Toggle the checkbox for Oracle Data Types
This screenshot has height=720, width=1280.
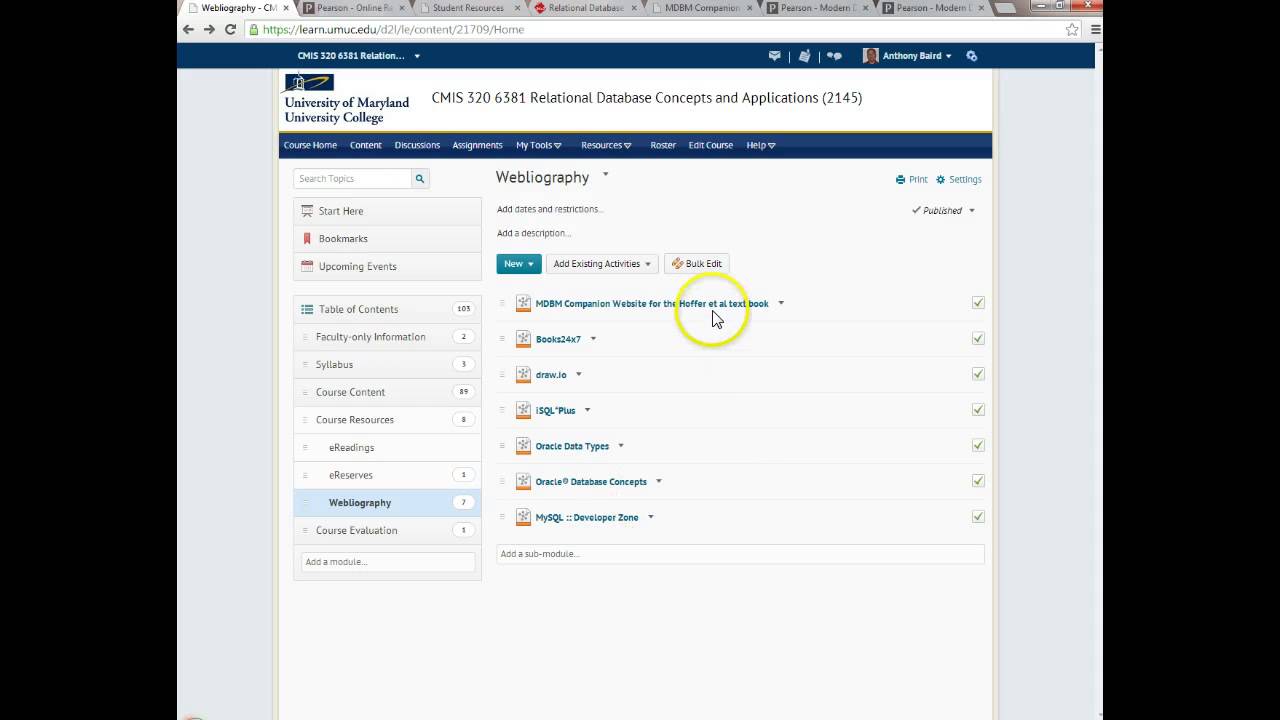click(x=978, y=445)
